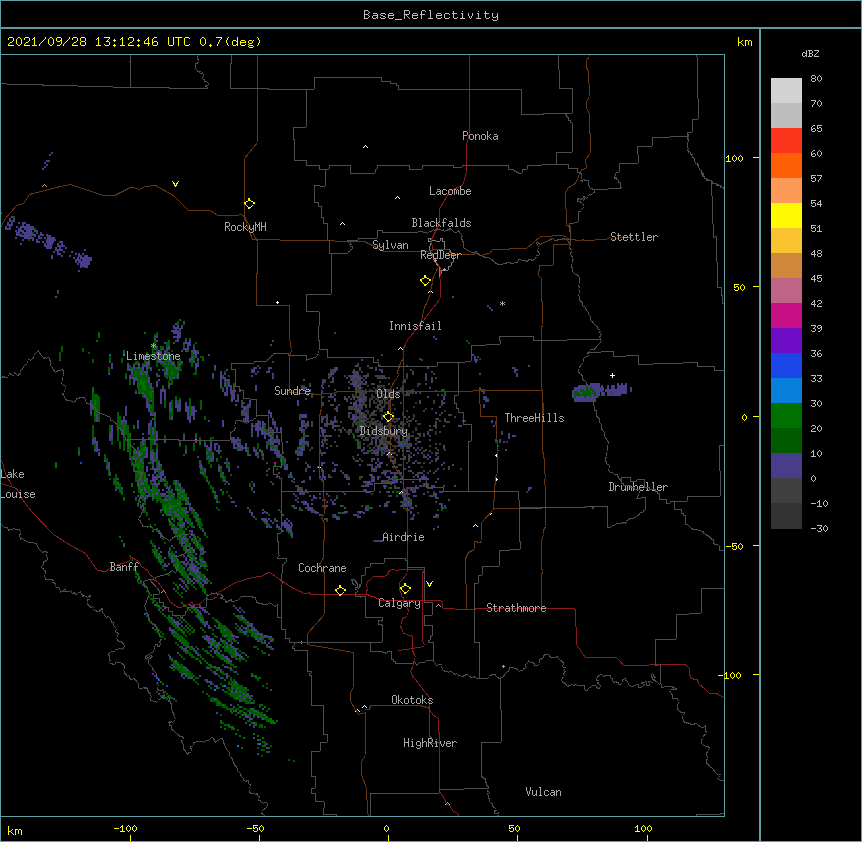Select the yellow diamond marker east of Cochrane
Screen dimensions: 862x842
click(x=340, y=590)
